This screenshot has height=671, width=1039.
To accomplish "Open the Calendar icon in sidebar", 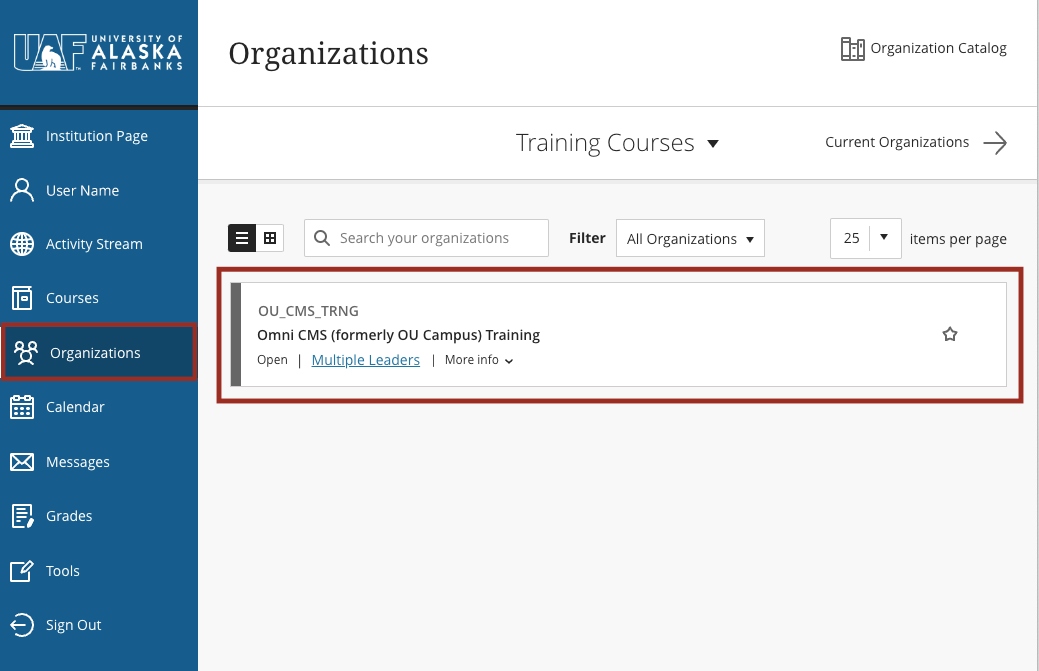I will click(x=22, y=407).
